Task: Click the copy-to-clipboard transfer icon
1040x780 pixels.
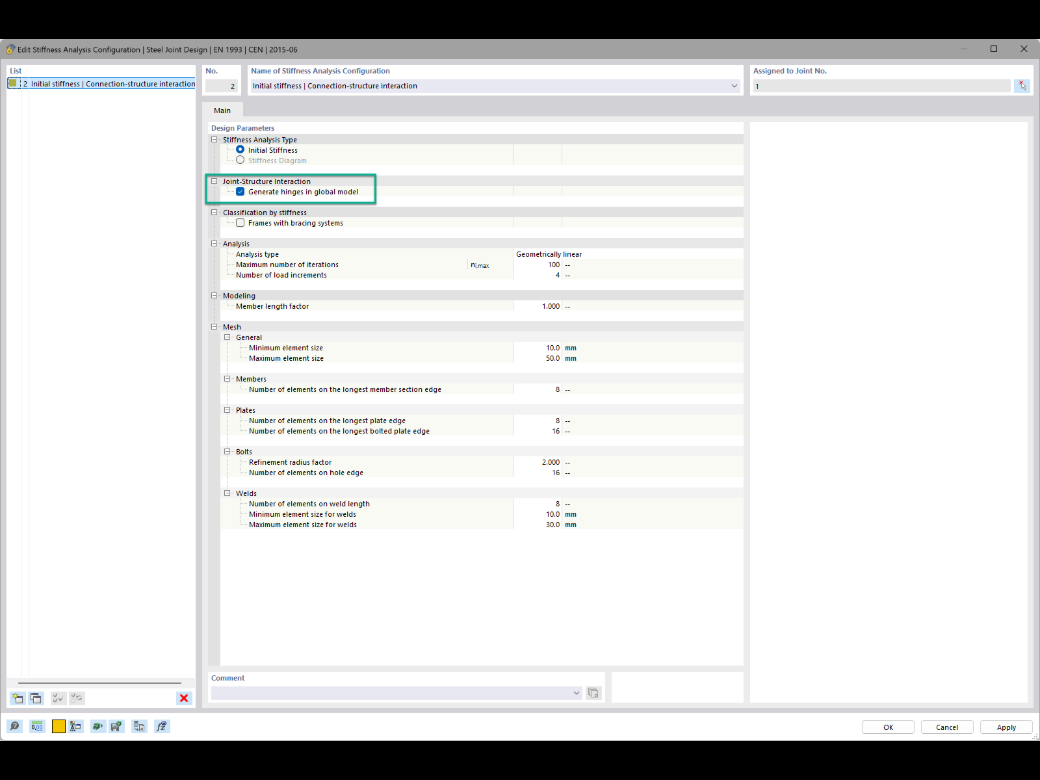Action: [x=139, y=726]
